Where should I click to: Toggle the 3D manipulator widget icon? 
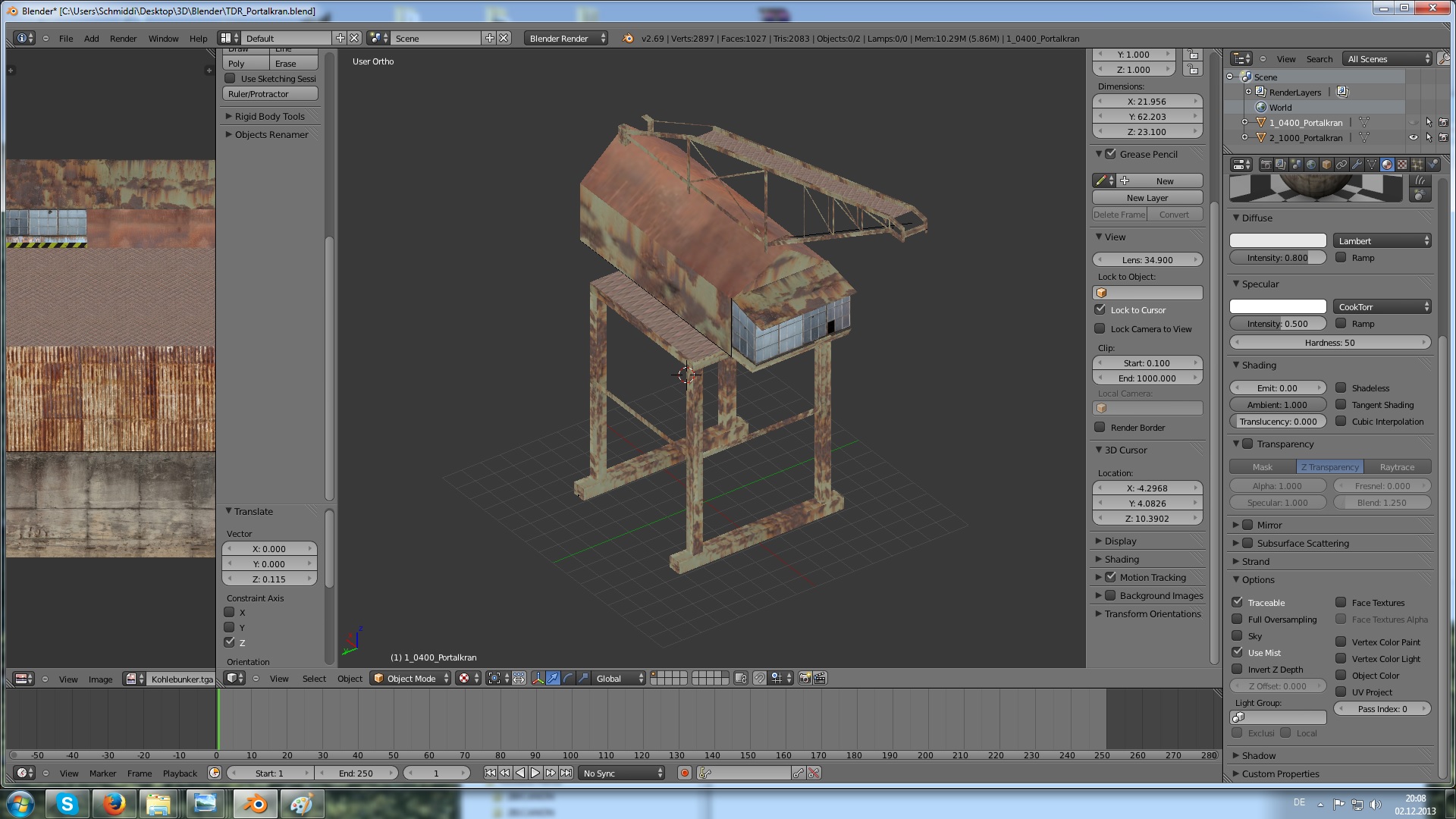point(538,679)
